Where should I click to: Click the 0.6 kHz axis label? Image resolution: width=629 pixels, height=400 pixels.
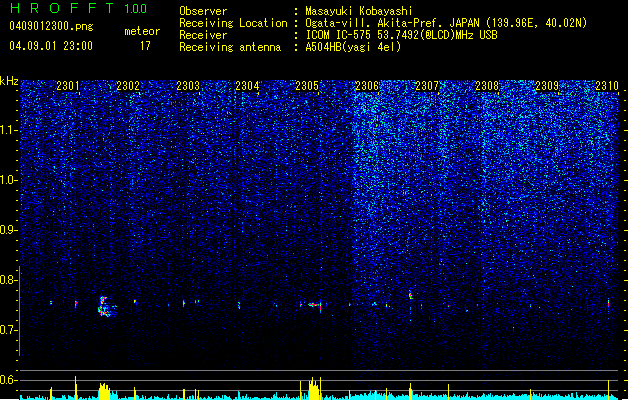point(9,380)
